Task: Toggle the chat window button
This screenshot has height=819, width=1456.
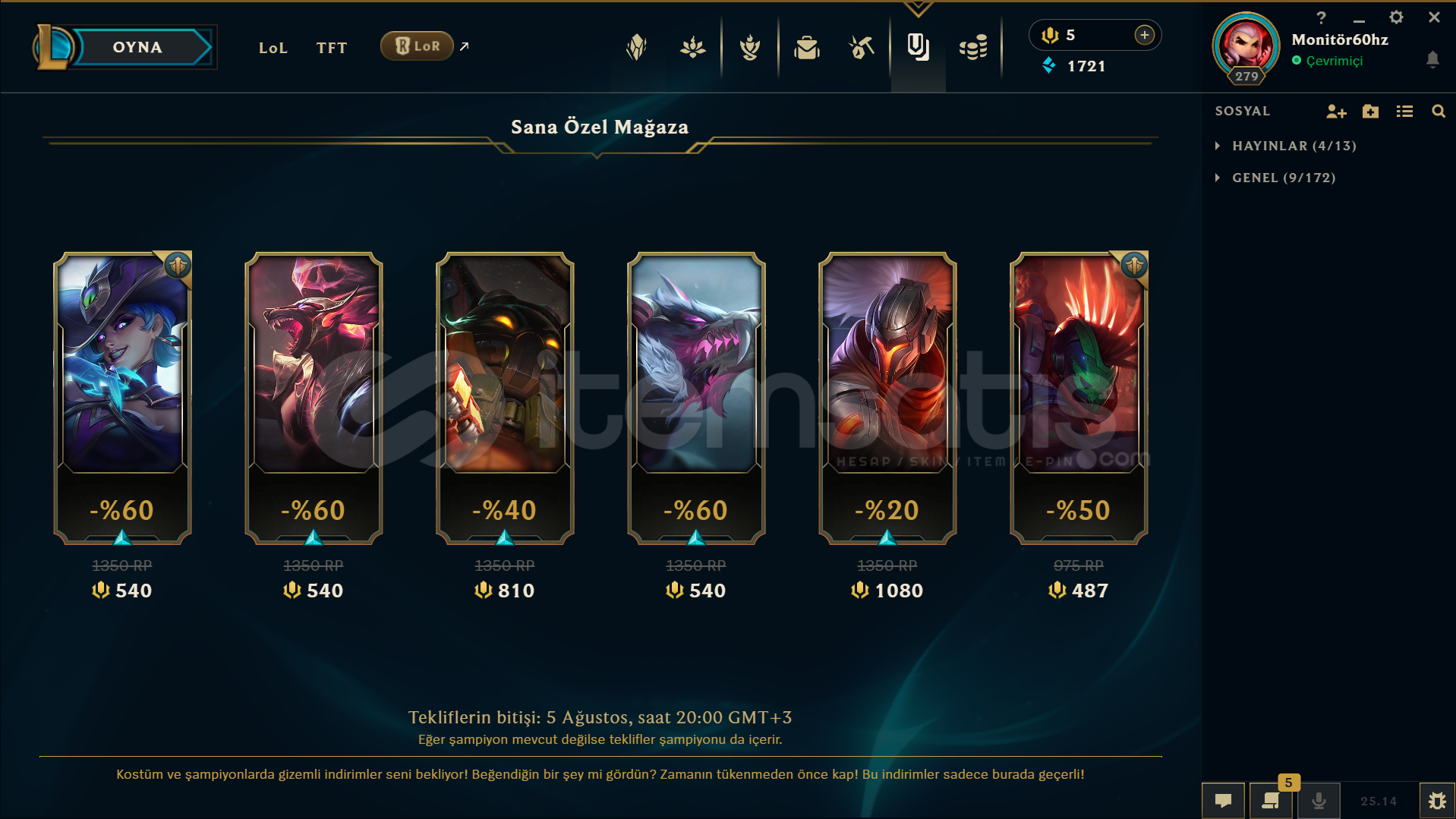Action: click(x=1223, y=801)
